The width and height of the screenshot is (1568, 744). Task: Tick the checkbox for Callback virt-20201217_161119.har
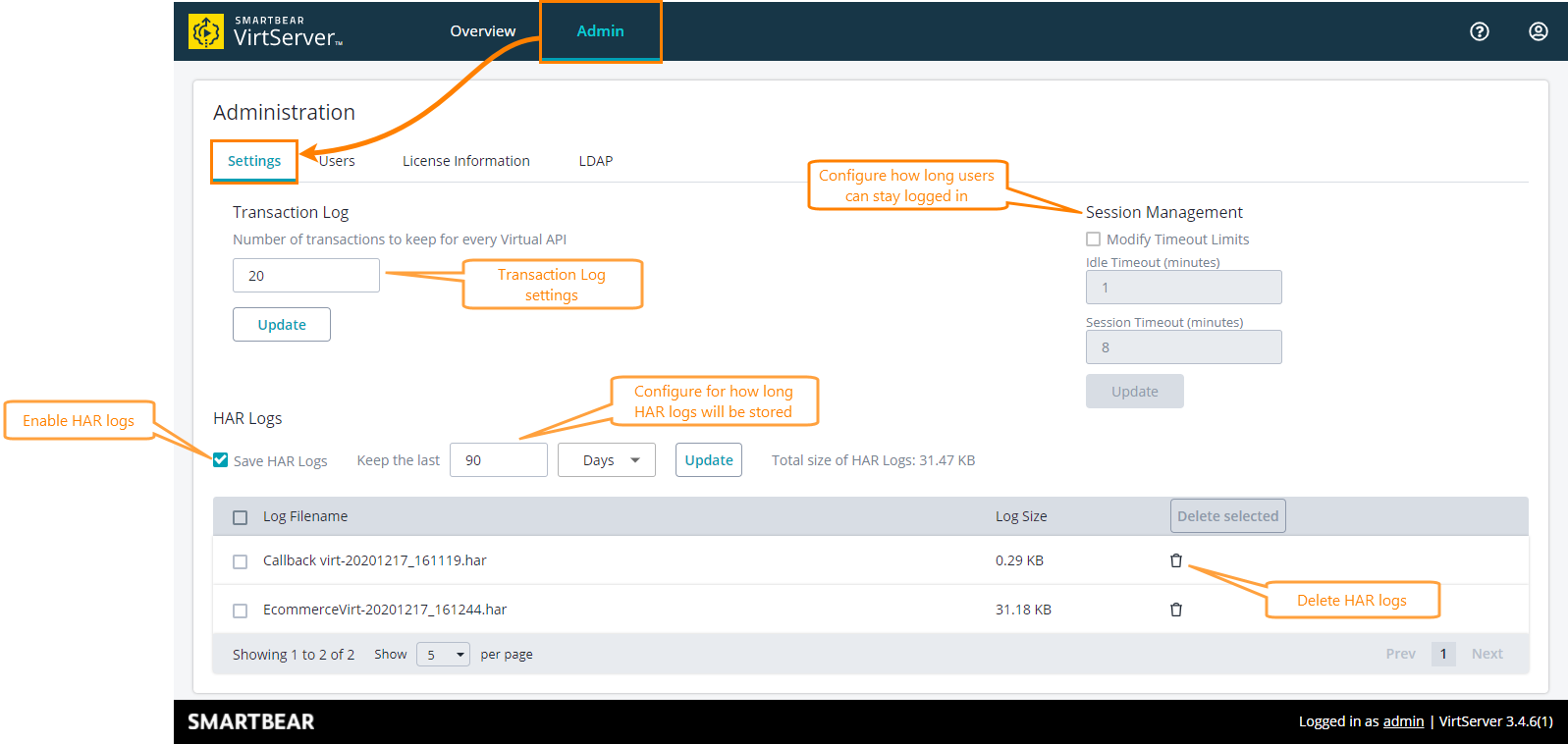(x=240, y=561)
